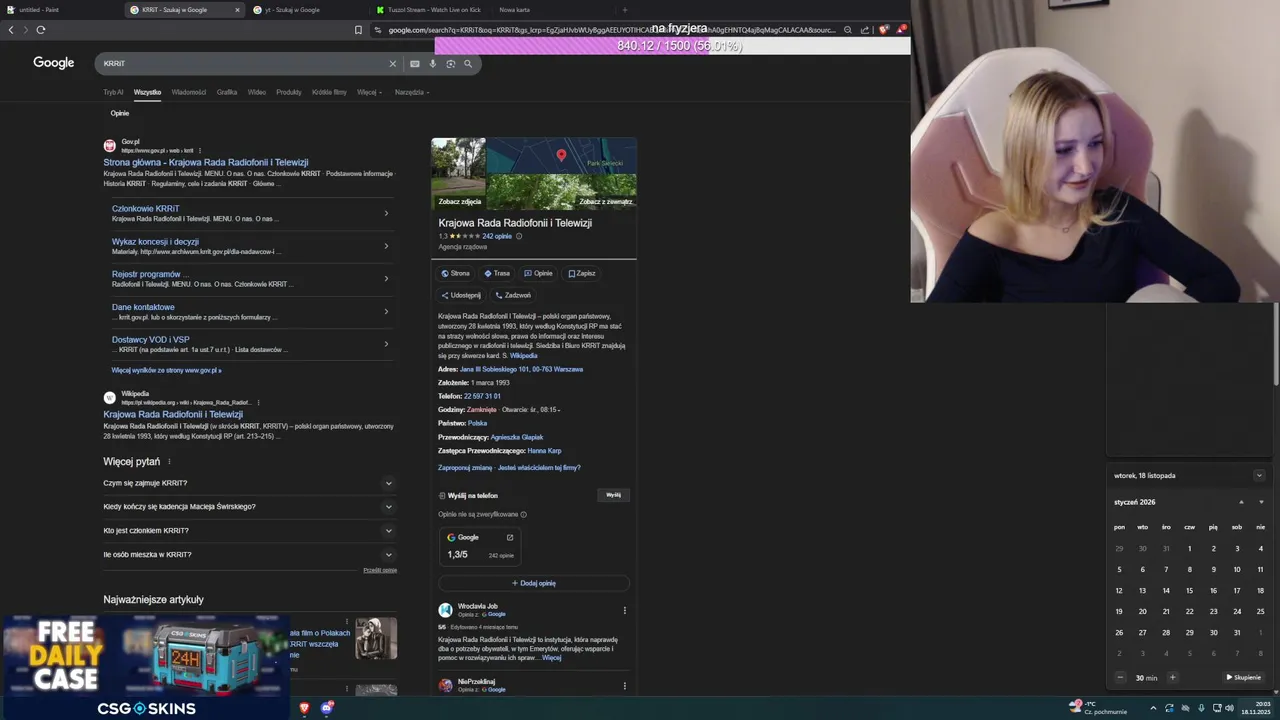The image size is (1280, 720).
Task: Click Udostępnij button in knowledge panel
Action: 461,295
